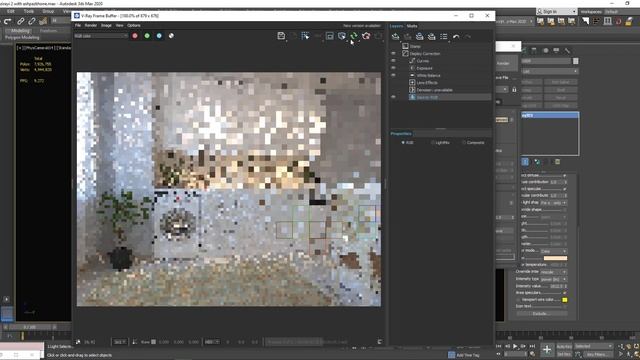Screen dimensions: 640x360
Task: Open the Override intensity dropdown
Action: (x=553, y=272)
